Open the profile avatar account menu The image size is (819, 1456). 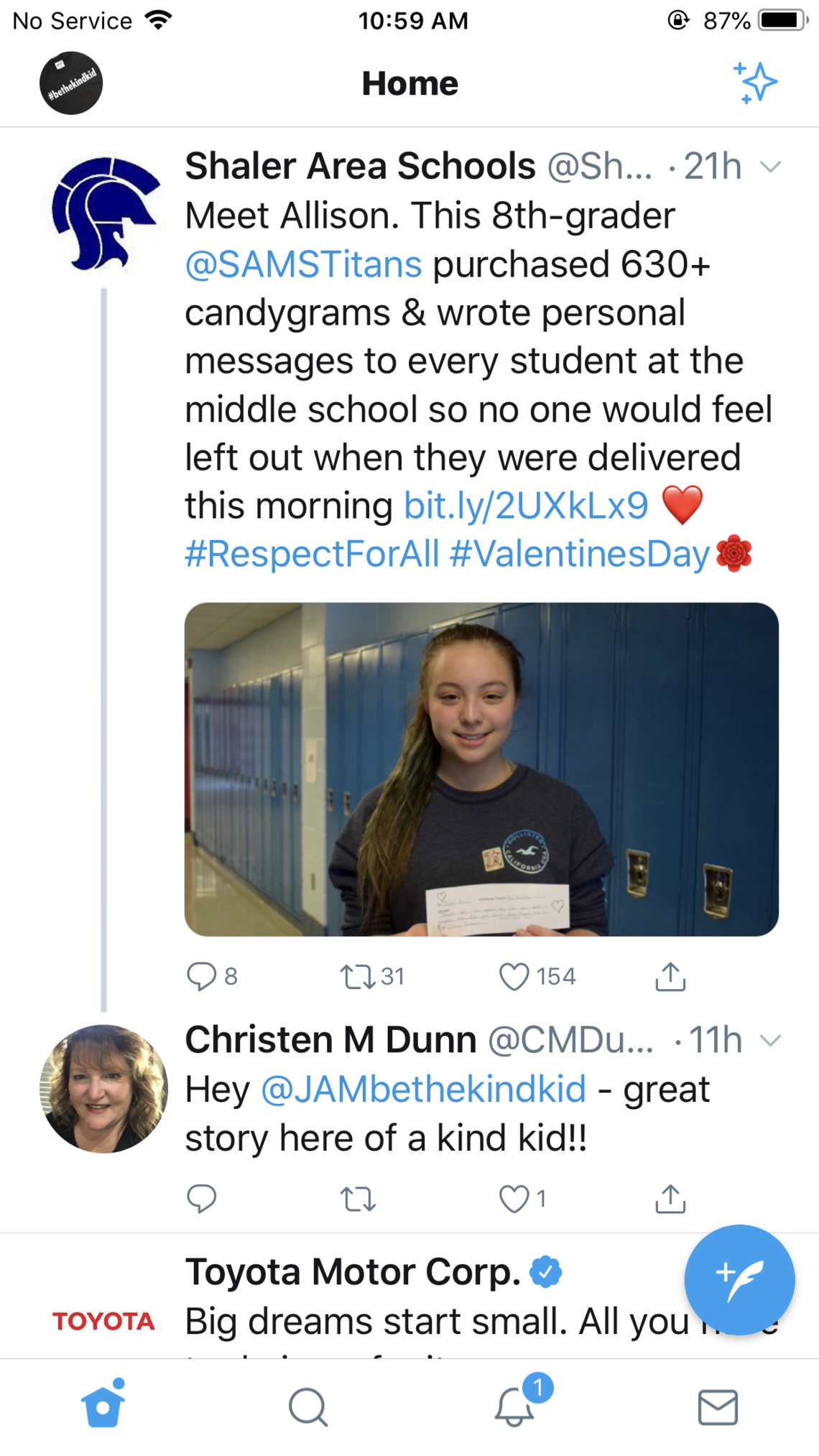tap(70, 83)
